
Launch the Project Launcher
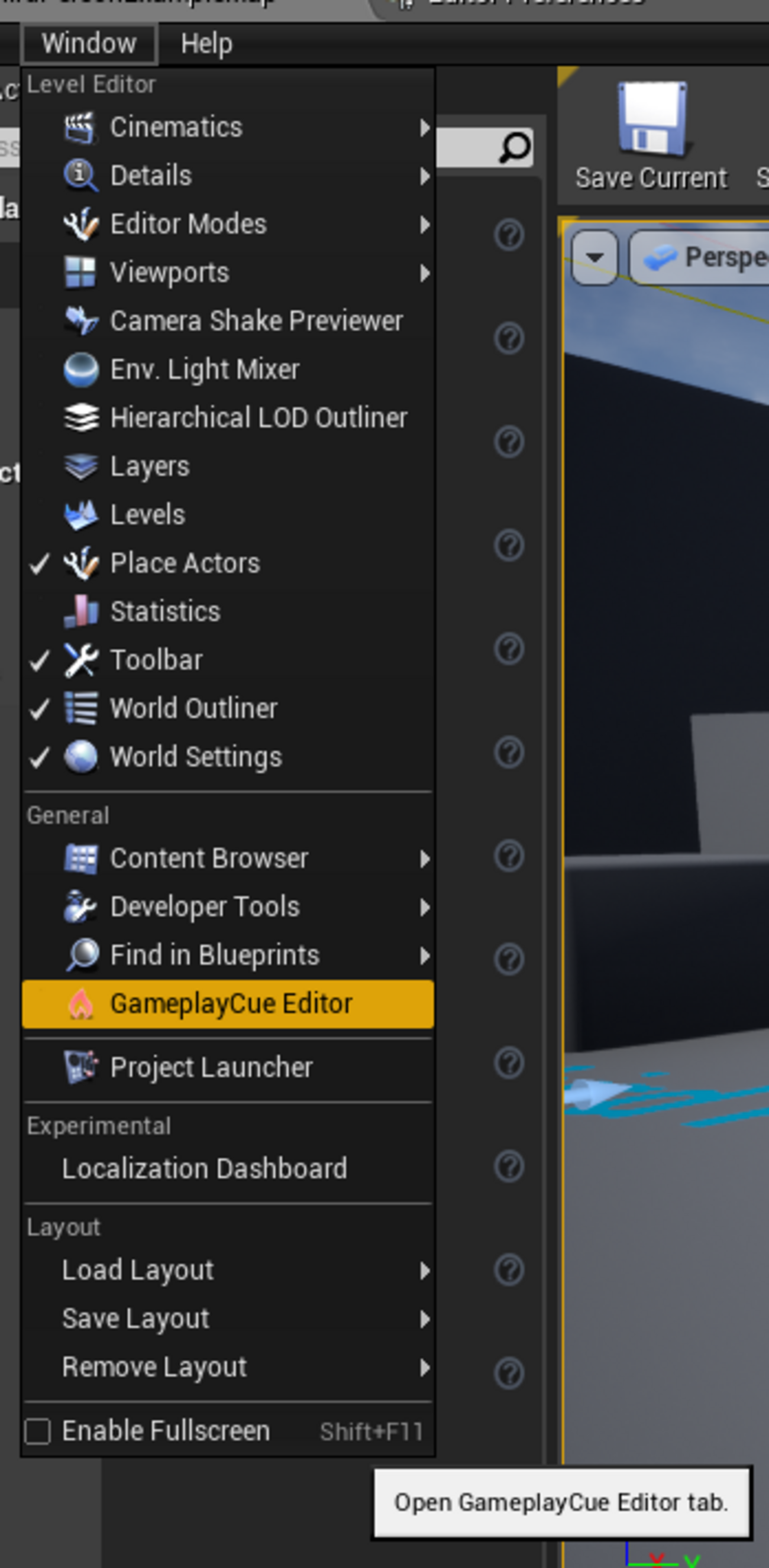[x=228, y=1067]
